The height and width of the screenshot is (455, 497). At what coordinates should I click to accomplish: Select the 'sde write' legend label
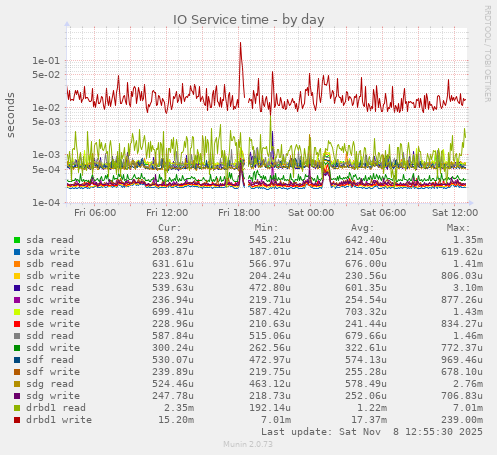53,324
